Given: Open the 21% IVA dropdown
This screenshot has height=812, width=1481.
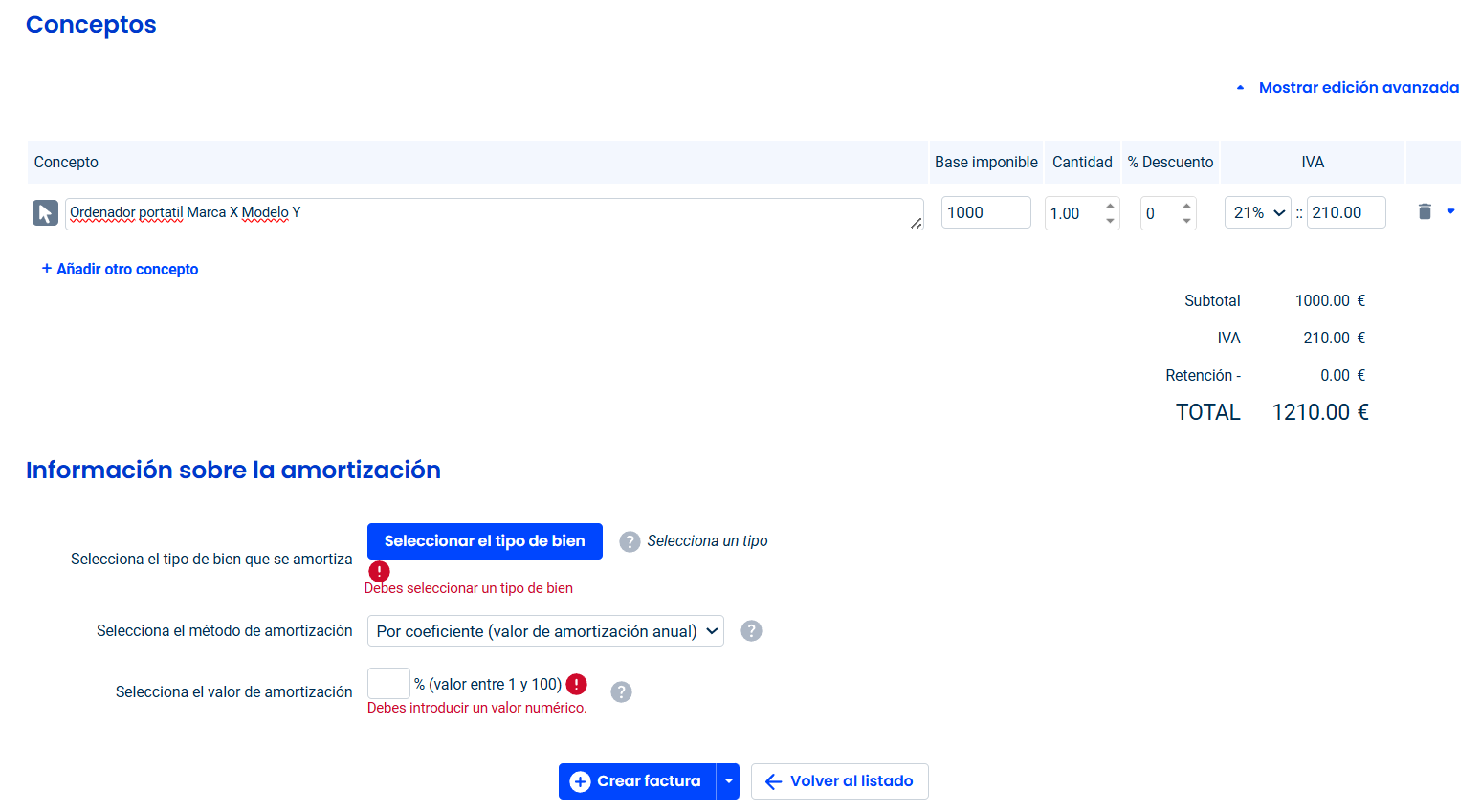Looking at the screenshot, I should pos(1258,212).
